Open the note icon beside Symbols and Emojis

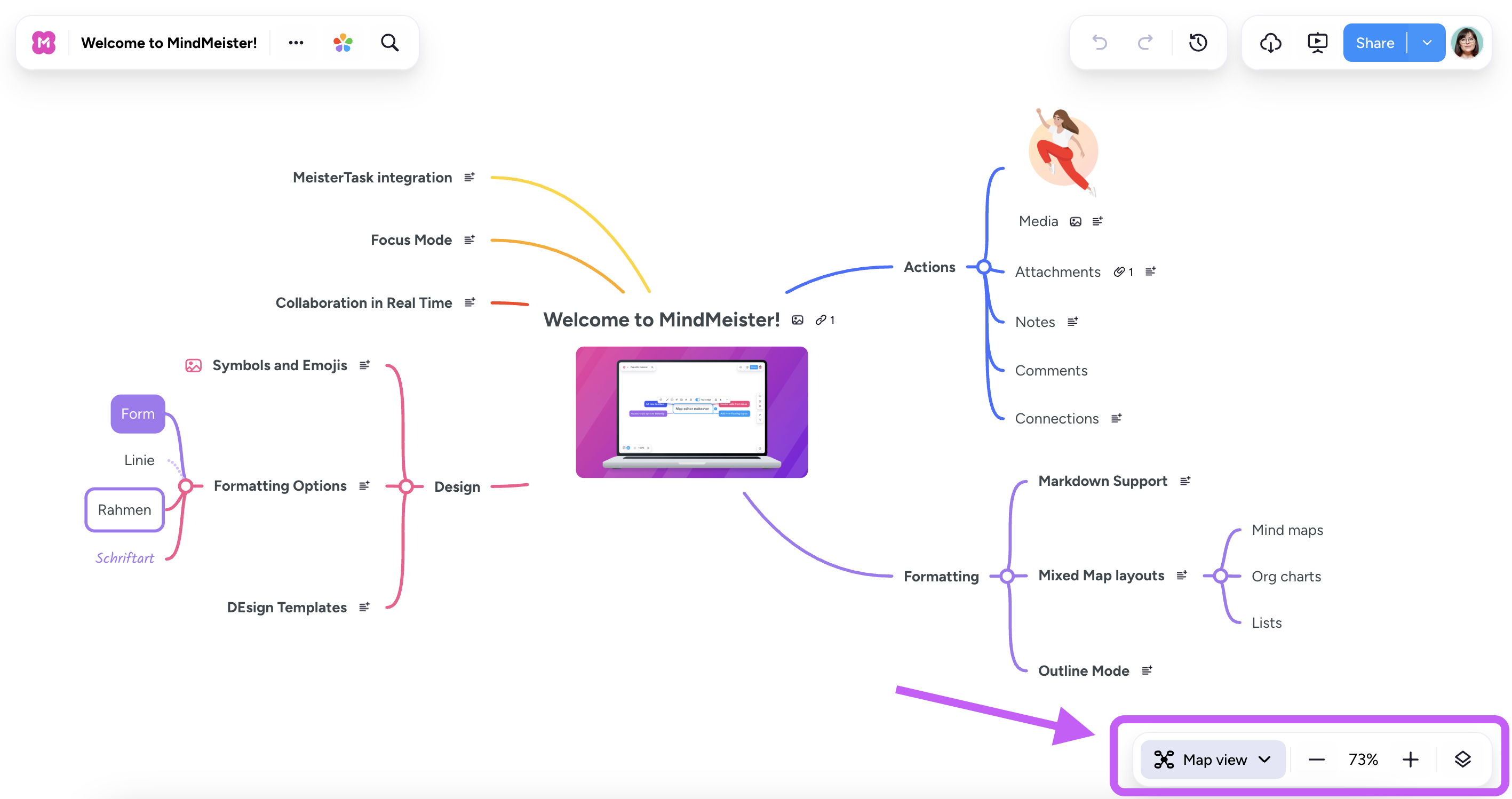(365, 365)
